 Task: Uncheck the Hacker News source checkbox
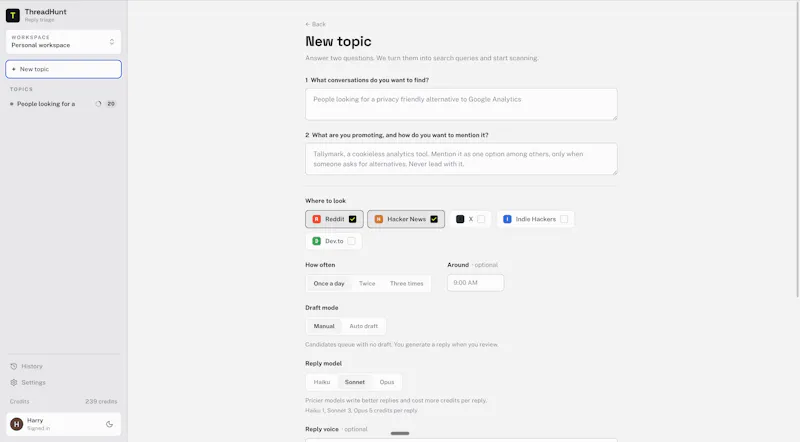(x=434, y=219)
